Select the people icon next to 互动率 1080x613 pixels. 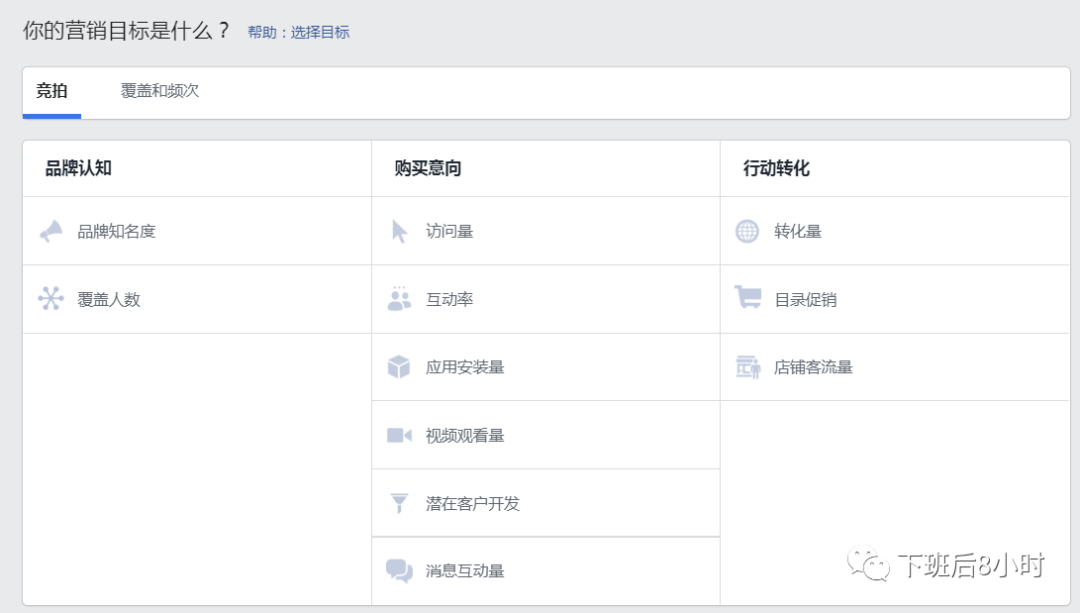point(400,298)
